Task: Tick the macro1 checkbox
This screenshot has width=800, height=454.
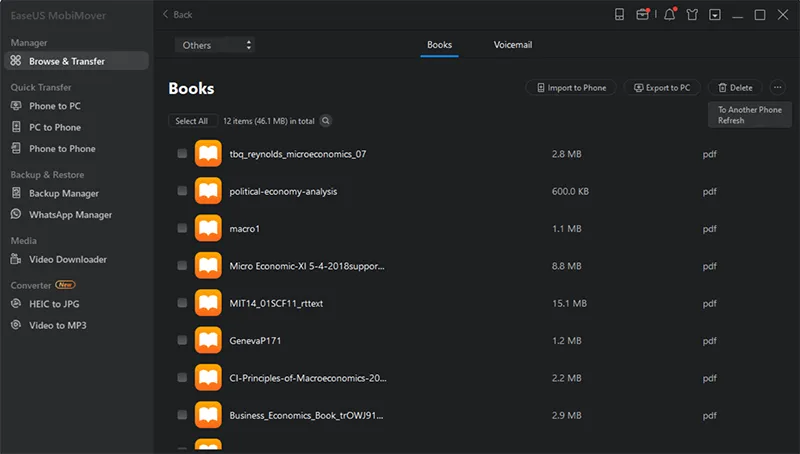Action: (x=182, y=228)
